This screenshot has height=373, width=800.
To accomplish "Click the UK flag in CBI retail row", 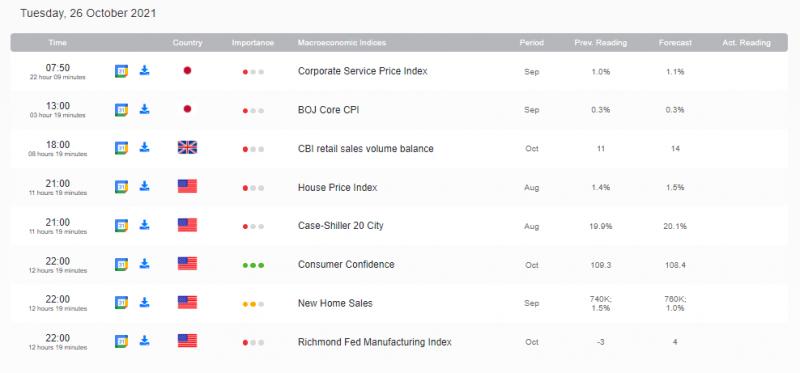I will (187, 147).
